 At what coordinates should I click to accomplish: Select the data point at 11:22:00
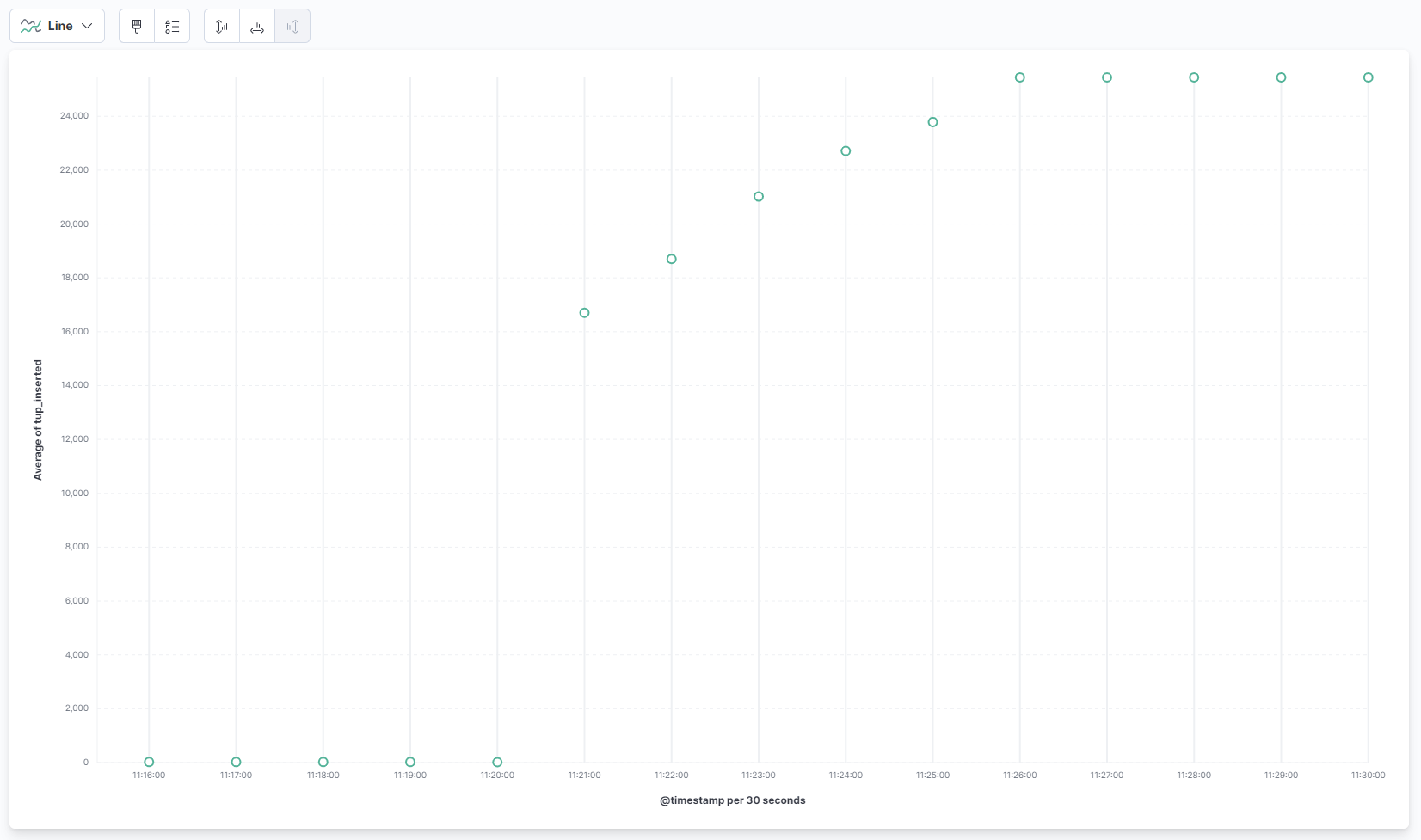click(672, 259)
